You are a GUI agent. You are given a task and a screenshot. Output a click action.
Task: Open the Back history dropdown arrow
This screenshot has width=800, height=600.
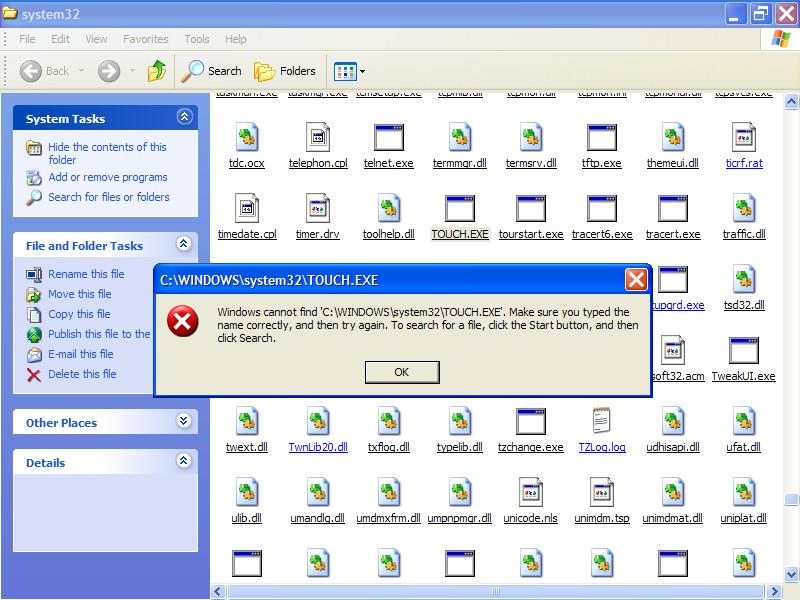click(x=82, y=71)
